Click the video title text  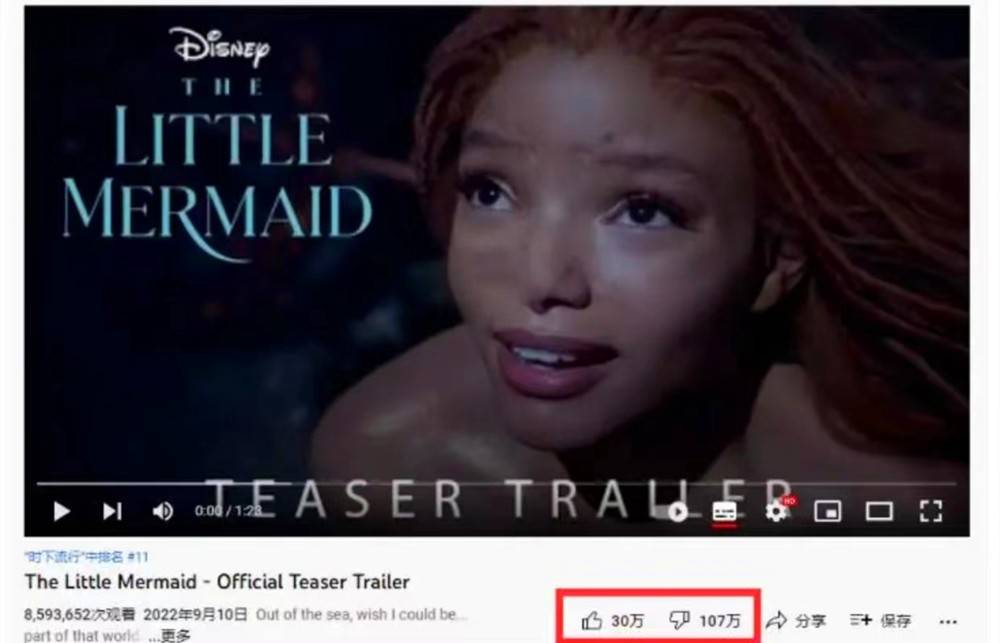point(217,582)
